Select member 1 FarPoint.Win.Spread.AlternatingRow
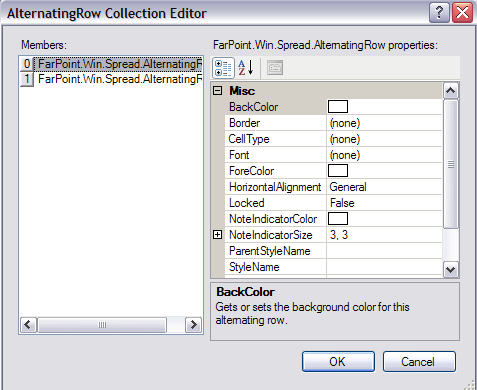This screenshot has height=390, width=477. click(x=111, y=79)
